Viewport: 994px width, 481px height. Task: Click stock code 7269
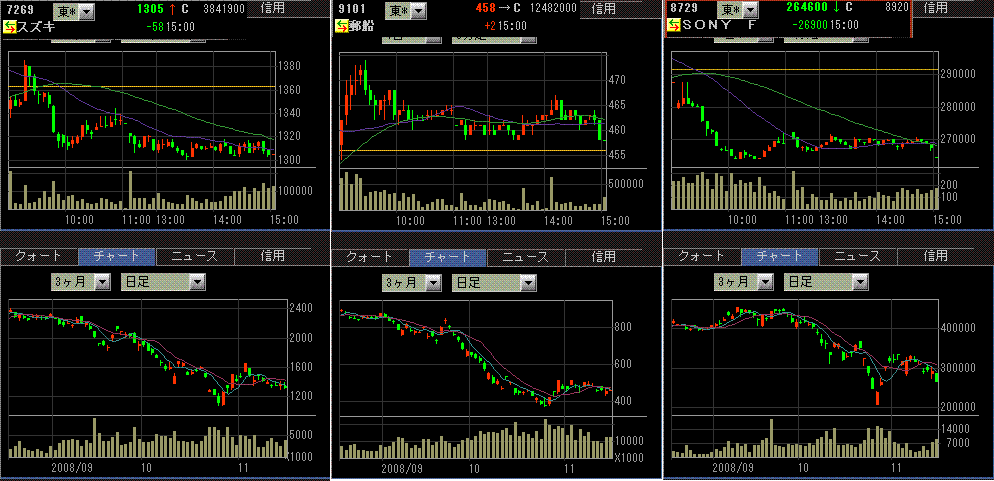(20, 9)
